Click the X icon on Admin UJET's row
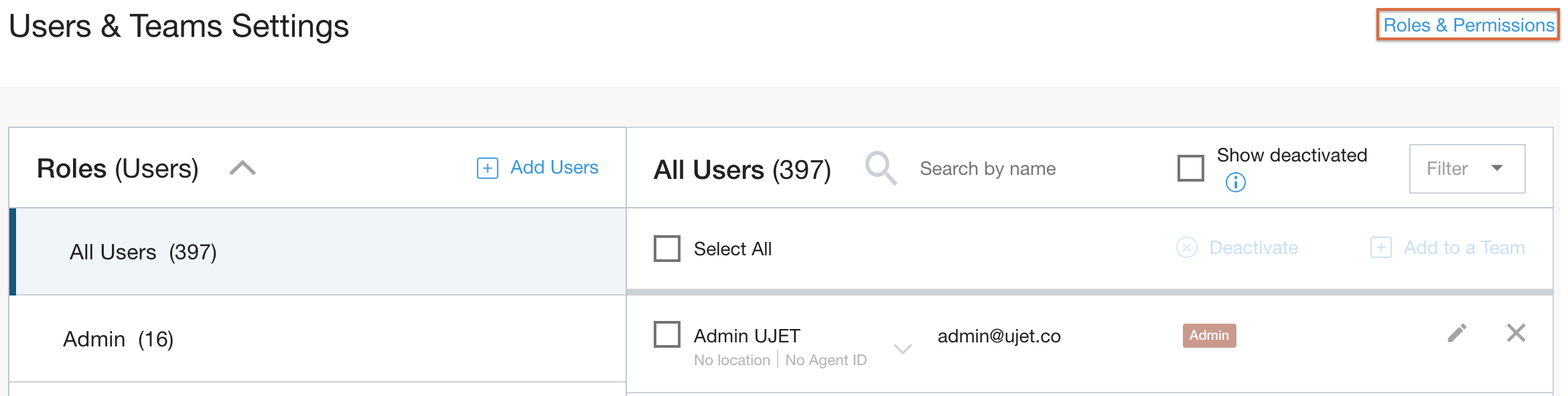1568x396 pixels. coord(1516,334)
